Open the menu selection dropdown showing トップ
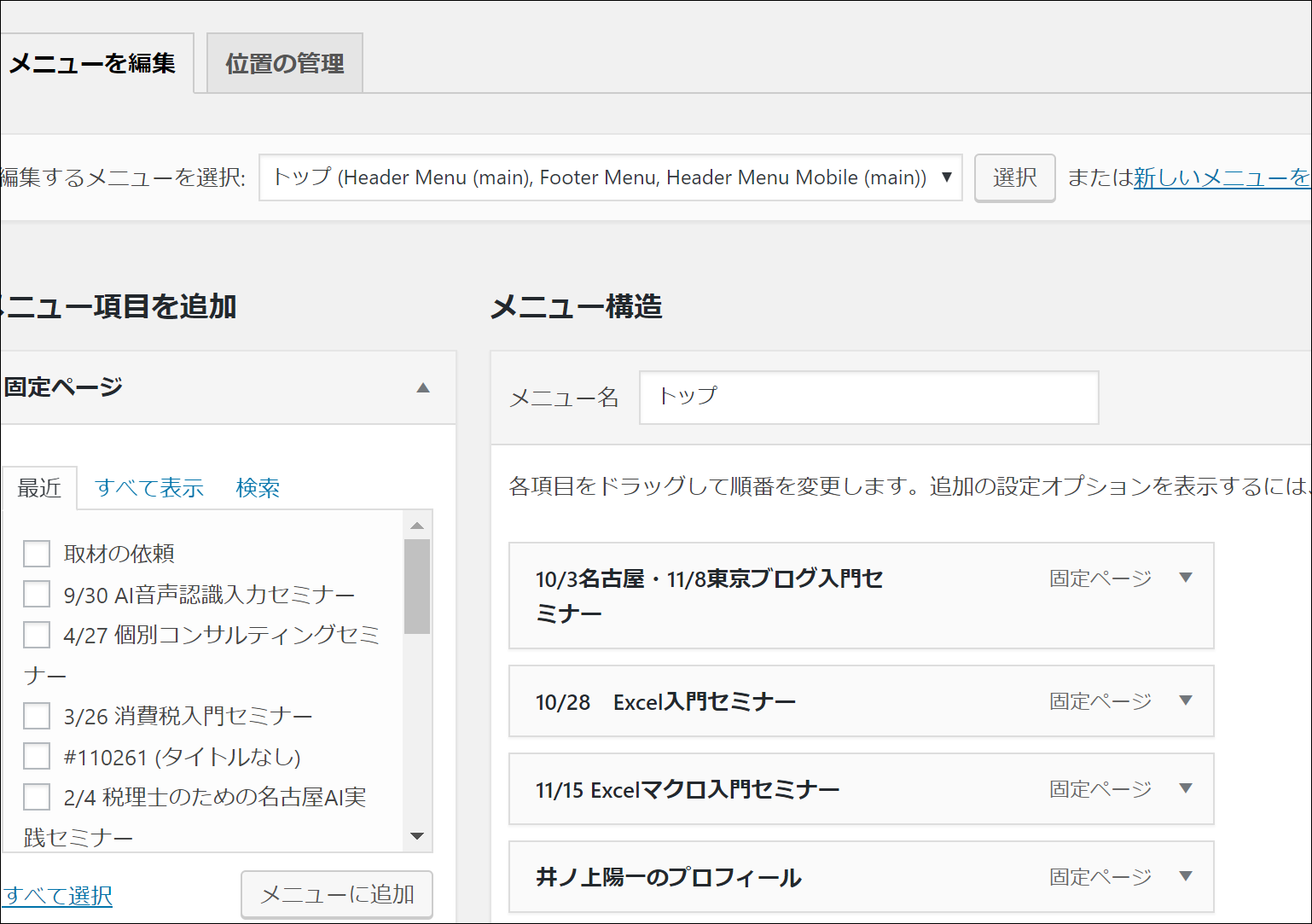Image resolution: width=1312 pixels, height=924 pixels. 611,177
